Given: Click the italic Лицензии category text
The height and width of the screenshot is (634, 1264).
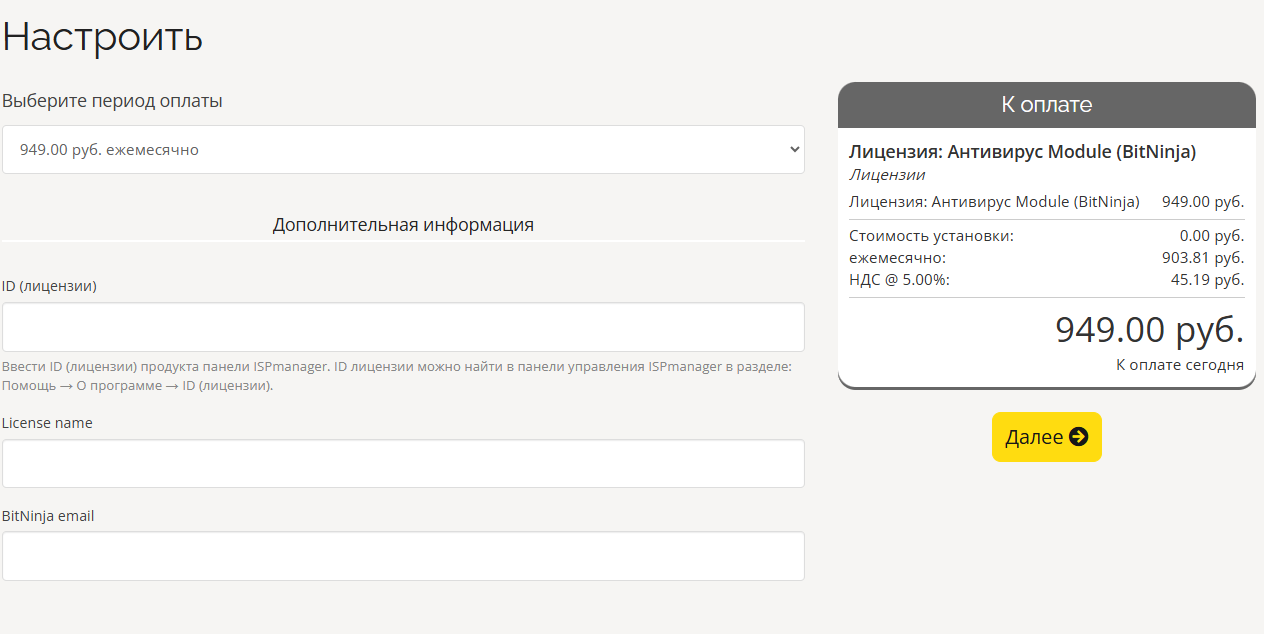Looking at the screenshot, I should (887, 175).
